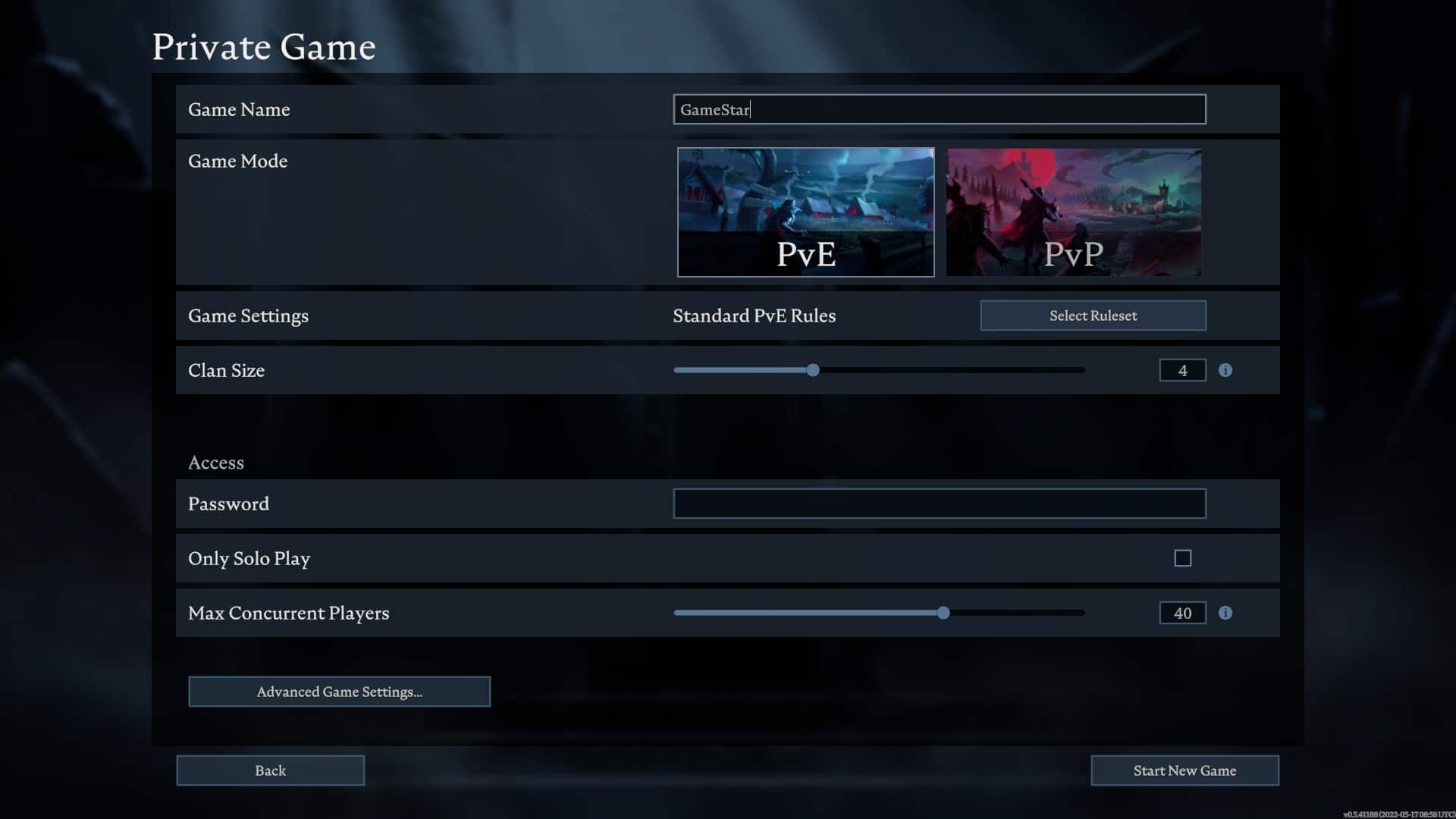Click the Advanced Game Settings button
This screenshot has height=819, width=1456.
pyautogui.click(x=339, y=691)
